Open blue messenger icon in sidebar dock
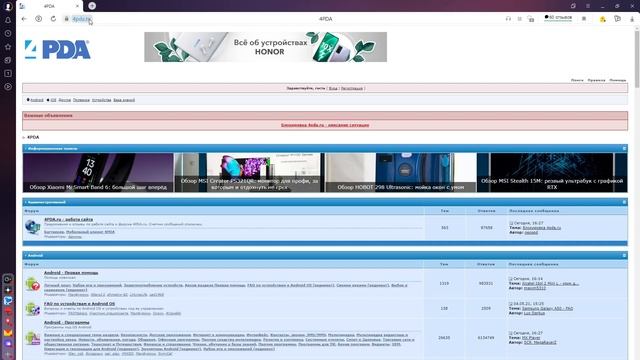The width and height of the screenshot is (640, 360). click(8, 301)
